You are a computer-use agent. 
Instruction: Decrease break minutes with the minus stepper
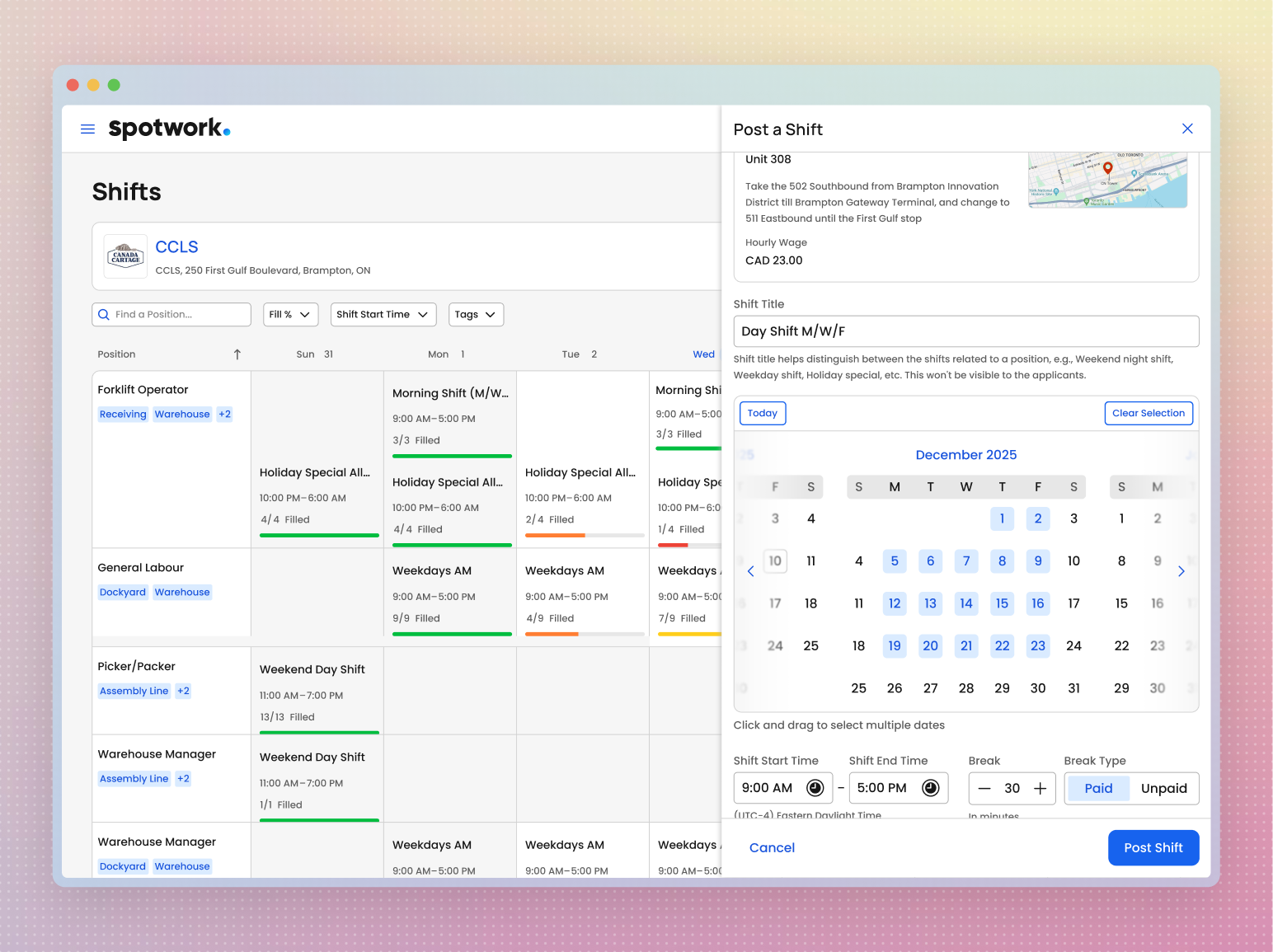pos(984,788)
